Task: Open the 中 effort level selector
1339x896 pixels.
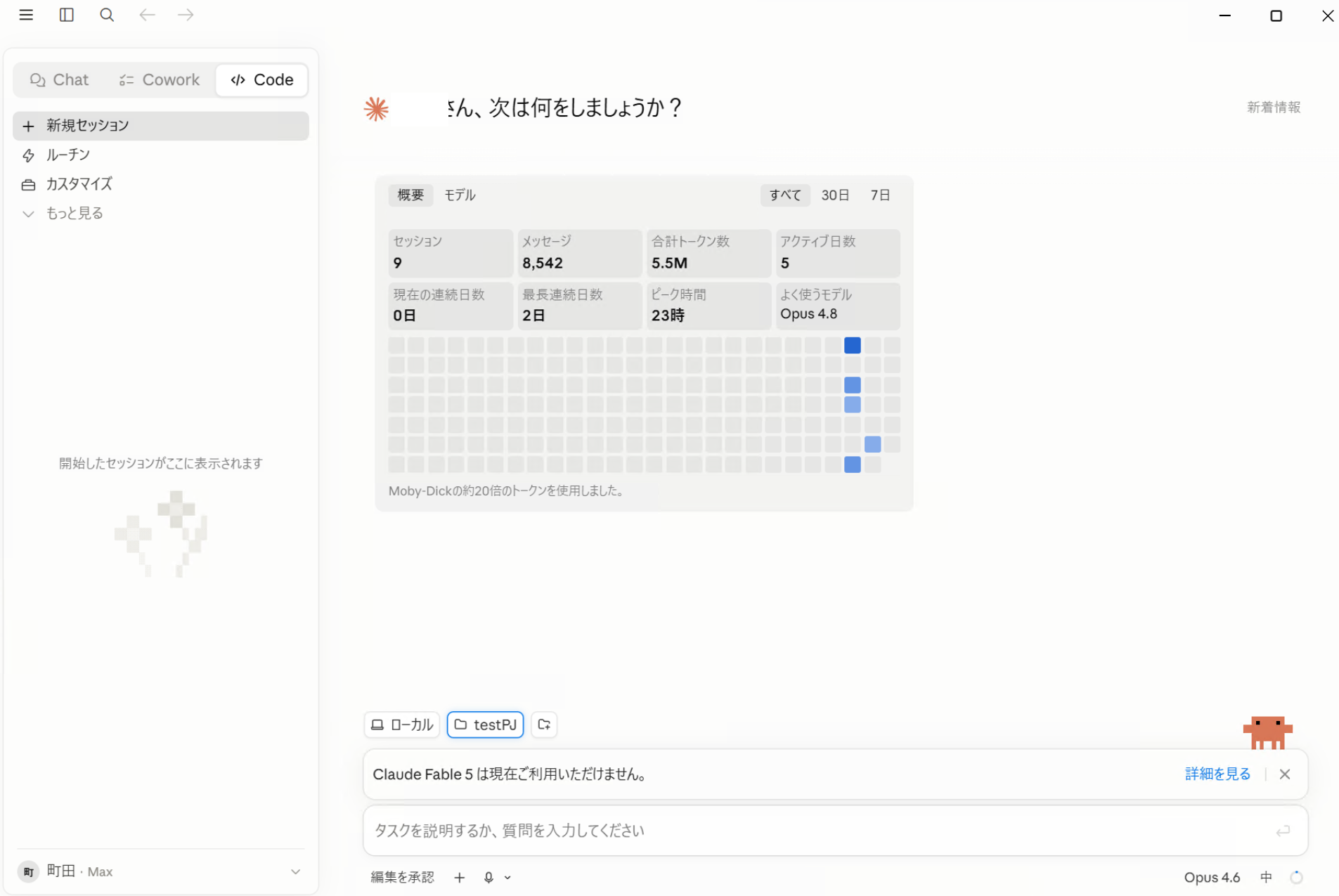Action: coord(1266,877)
